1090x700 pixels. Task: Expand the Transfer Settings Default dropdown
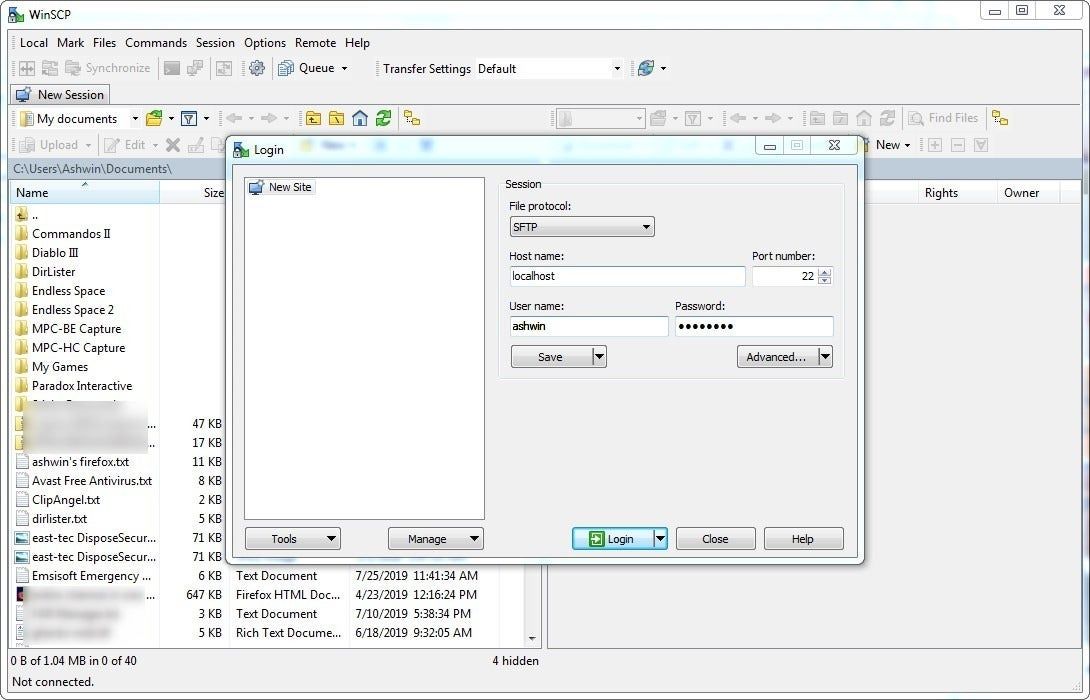(x=617, y=68)
